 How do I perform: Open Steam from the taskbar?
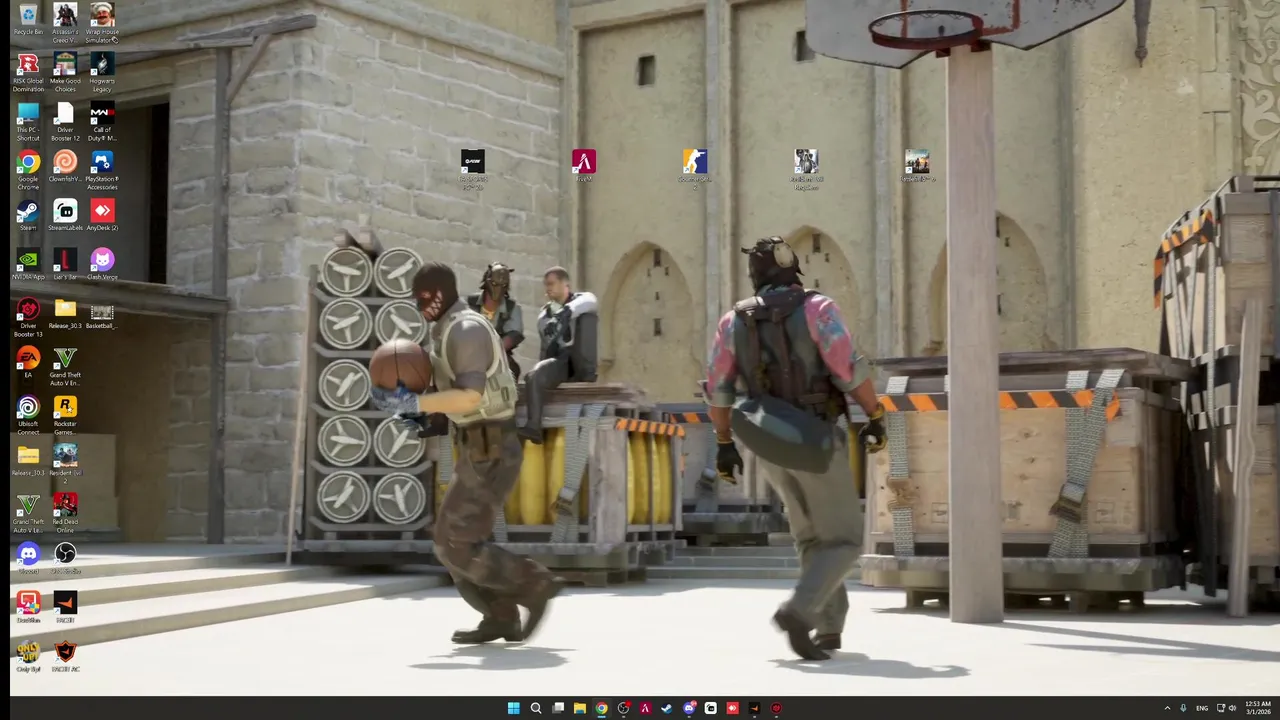(666, 708)
